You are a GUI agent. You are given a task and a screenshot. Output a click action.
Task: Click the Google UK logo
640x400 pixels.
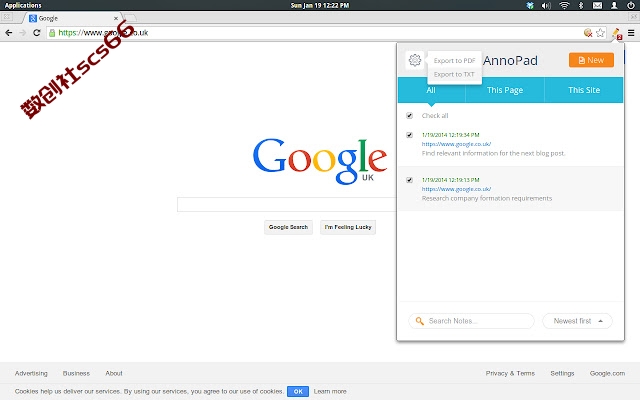[320, 161]
